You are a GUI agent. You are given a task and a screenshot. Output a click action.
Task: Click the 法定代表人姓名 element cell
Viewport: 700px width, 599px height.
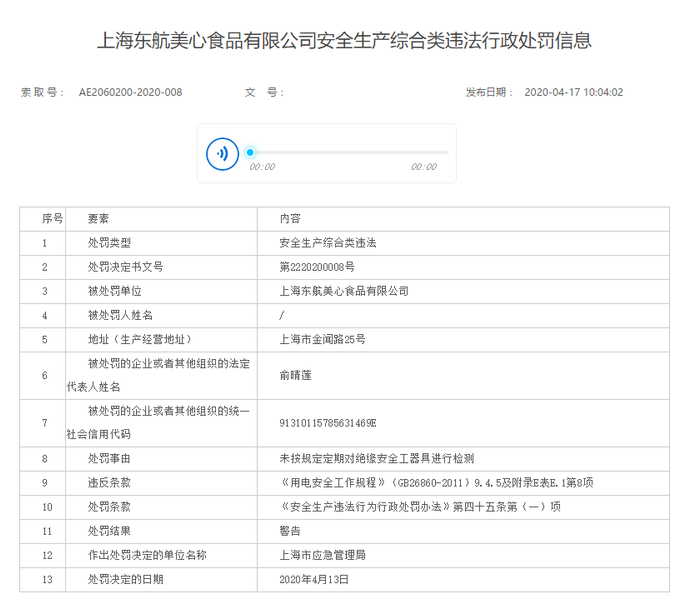tap(161, 375)
